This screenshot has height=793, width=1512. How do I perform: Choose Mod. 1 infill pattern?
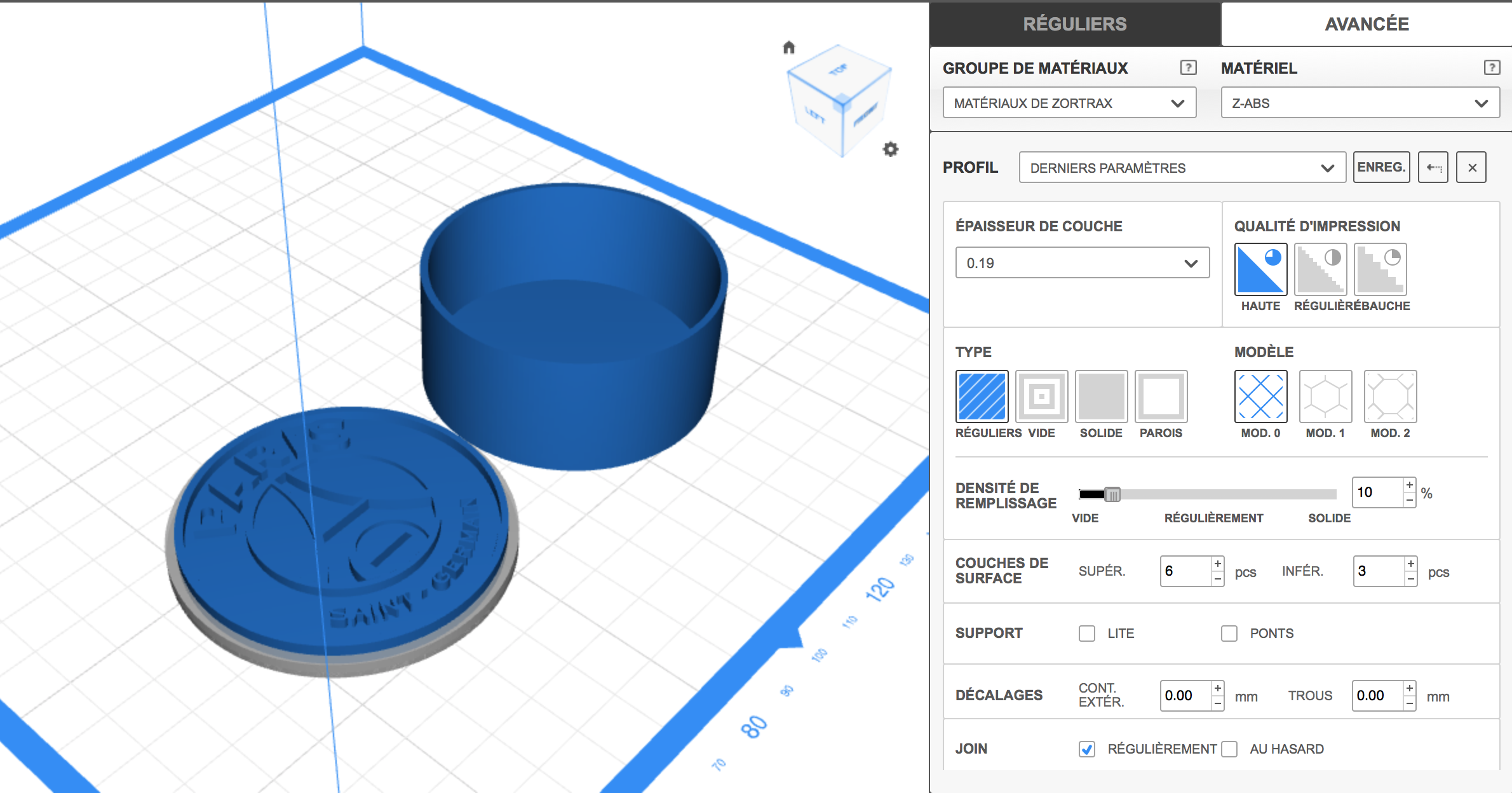coord(1326,396)
